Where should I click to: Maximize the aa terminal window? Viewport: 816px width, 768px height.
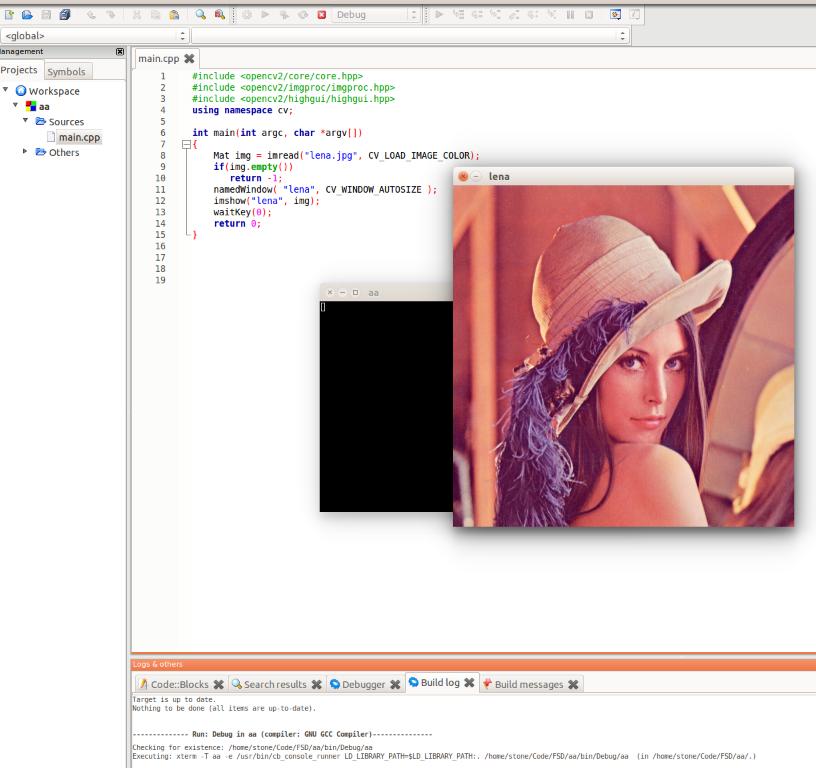tap(355, 292)
